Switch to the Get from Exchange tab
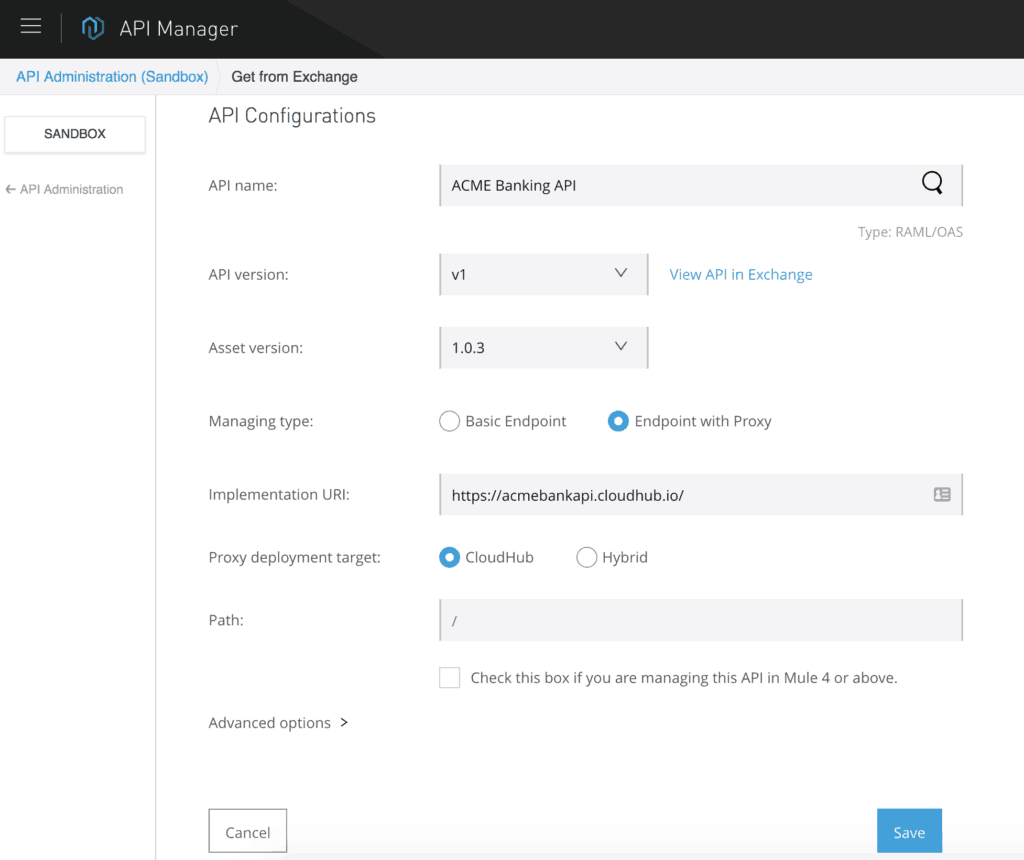Screen dimensions: 1024x860 coord(293,76)
